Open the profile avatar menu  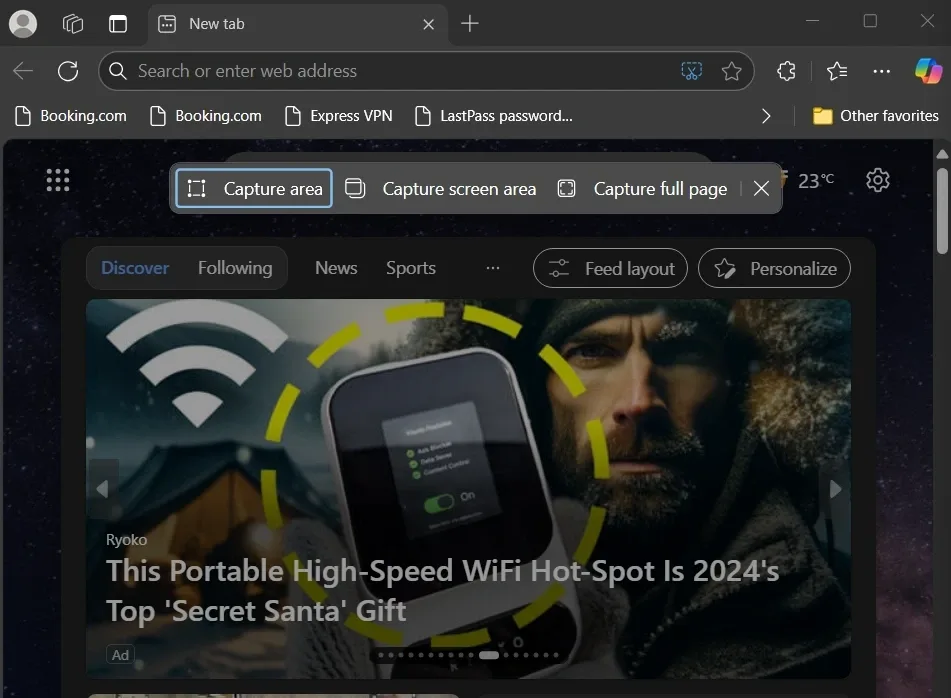[x=23, y=24]
